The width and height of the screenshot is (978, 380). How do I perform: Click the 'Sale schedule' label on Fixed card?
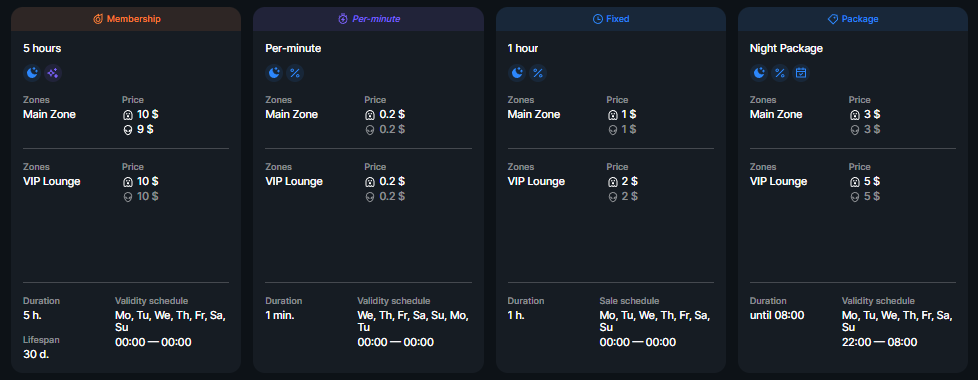click(x=629, y=301)
